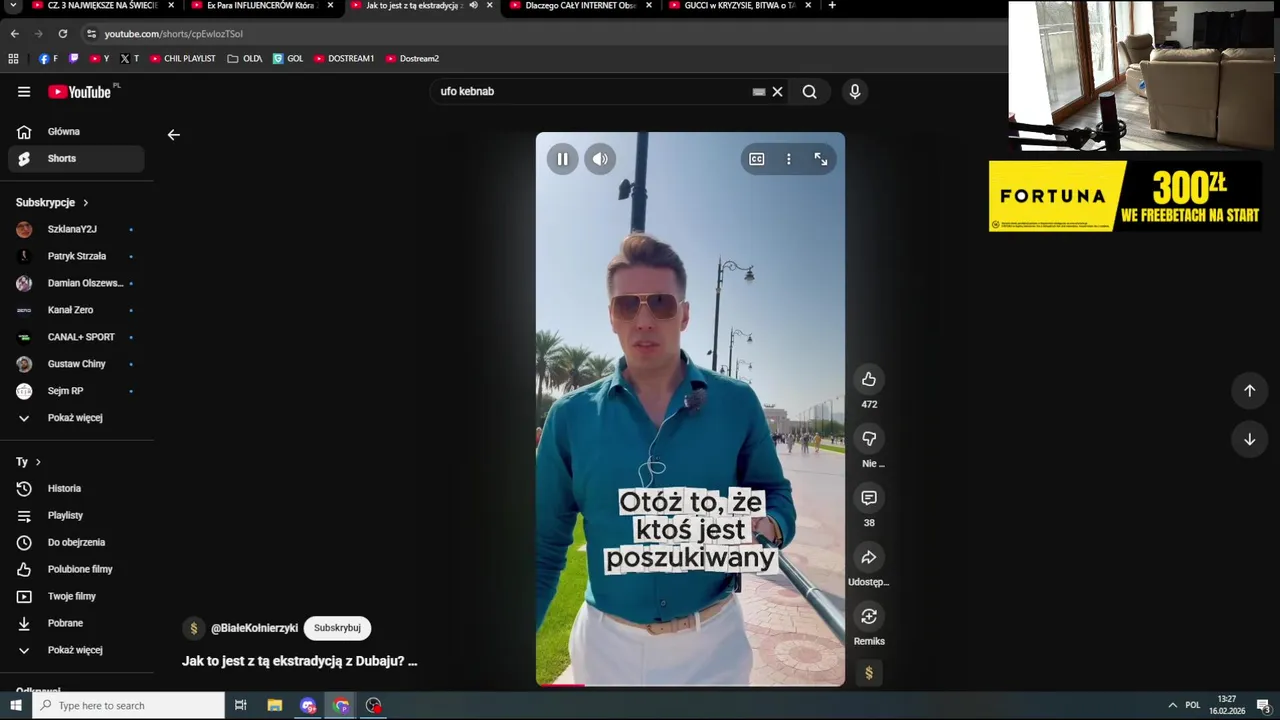The width and height of the screenshot is (1280, 720).
Task: Subscribe with the Subskrybuj button
Action: tap(337, 628)
